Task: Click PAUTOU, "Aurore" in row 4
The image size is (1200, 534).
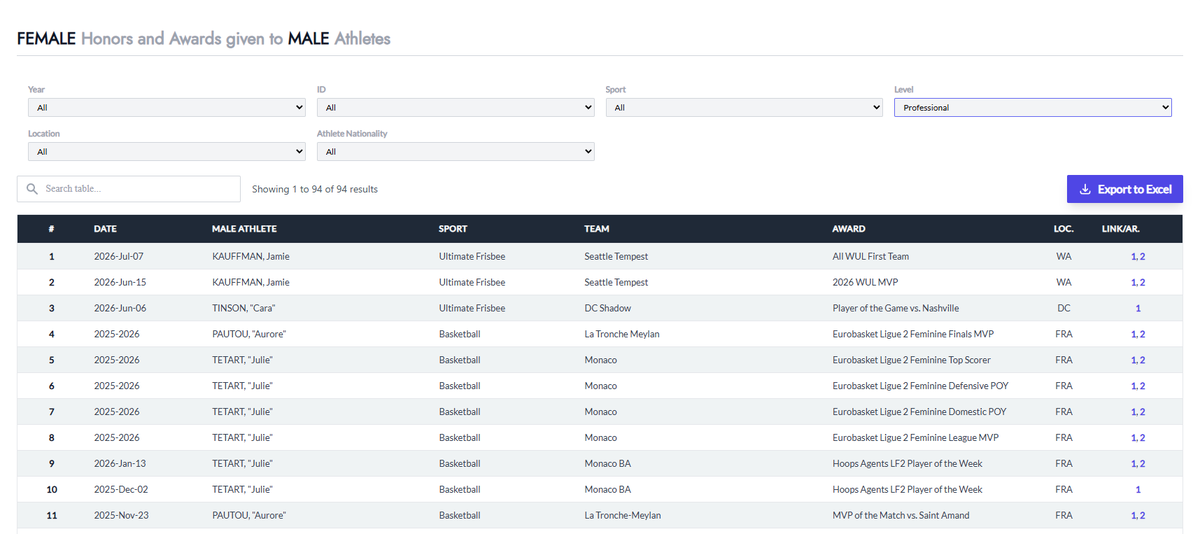Action: [x=249, y=334]
